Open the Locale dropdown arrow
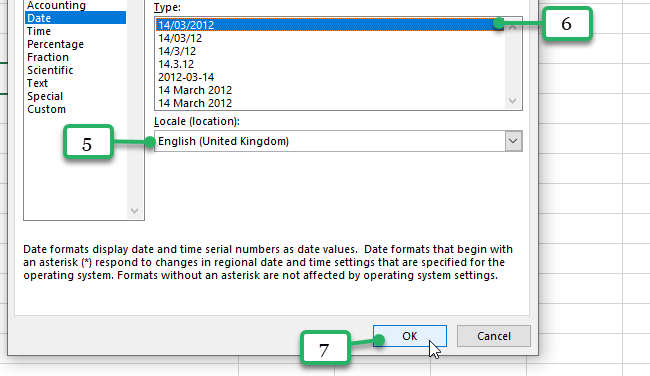650x376 pixels. pyautogui.click(x=513, y=141)
